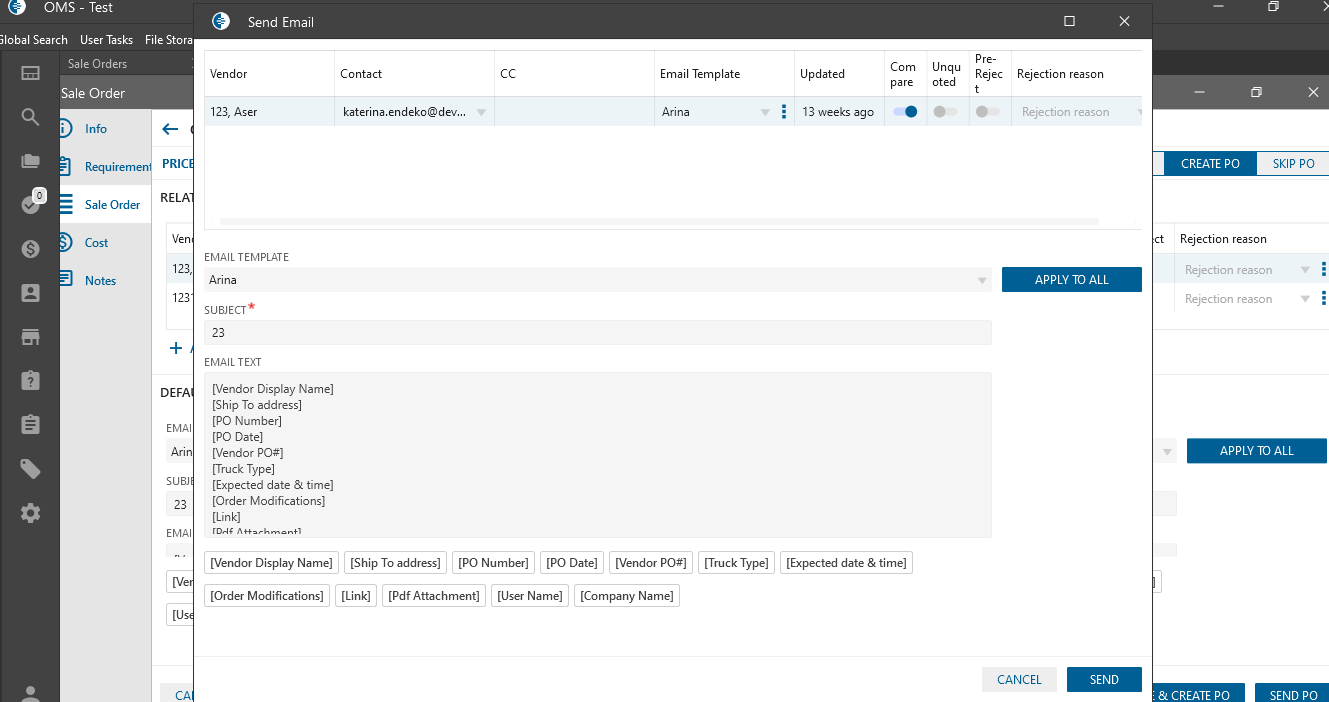
Task: Click the back arrow in Sale Order panel
Action: point(170,129)
